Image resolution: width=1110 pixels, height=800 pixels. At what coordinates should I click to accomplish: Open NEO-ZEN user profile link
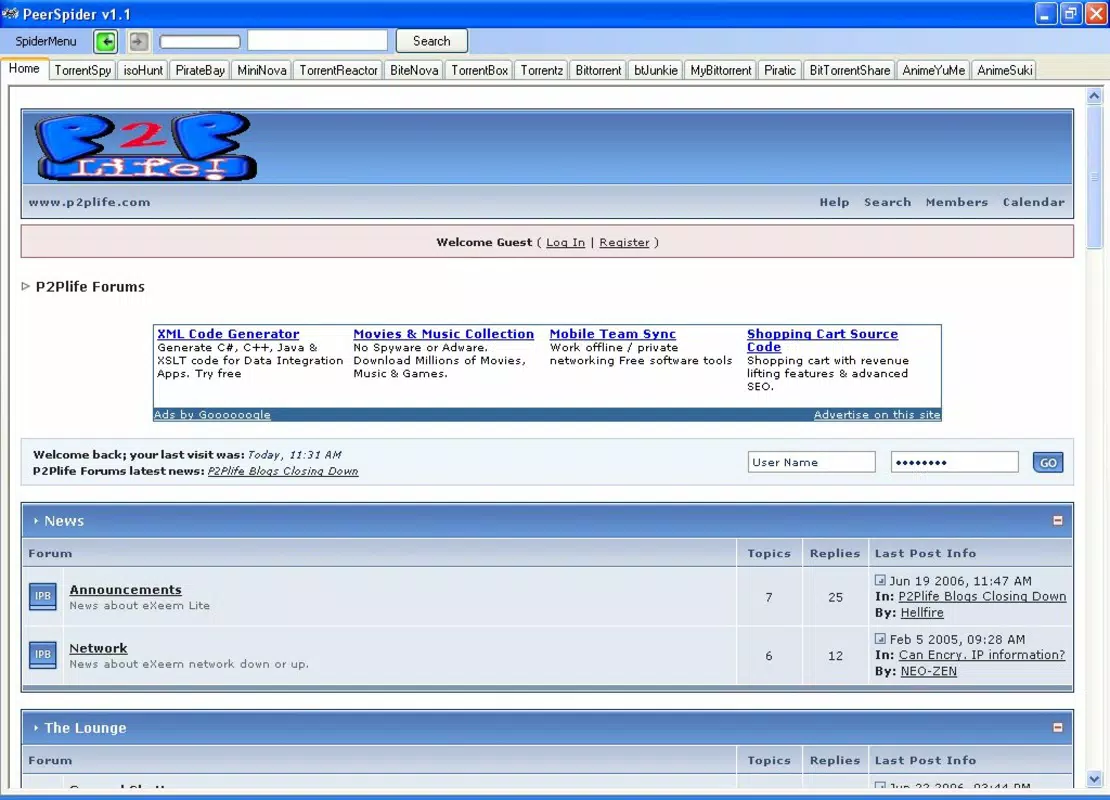pos(928,671)
